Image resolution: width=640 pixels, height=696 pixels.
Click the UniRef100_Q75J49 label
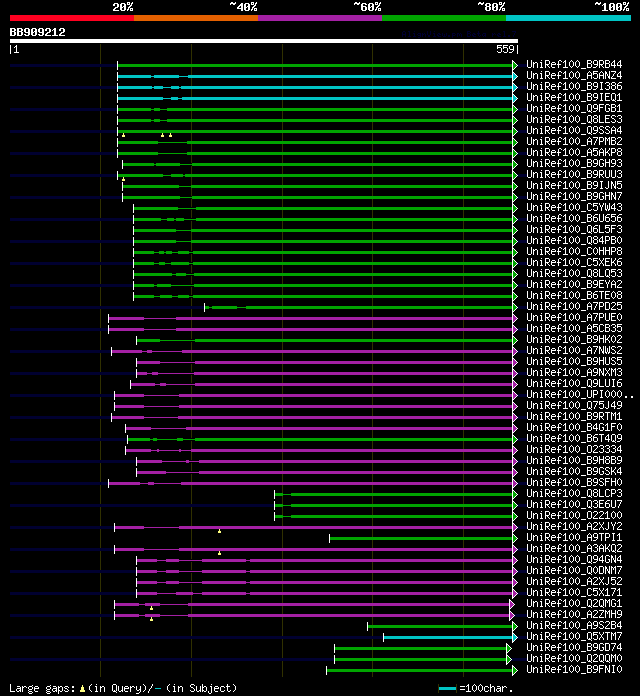point(574,405)
